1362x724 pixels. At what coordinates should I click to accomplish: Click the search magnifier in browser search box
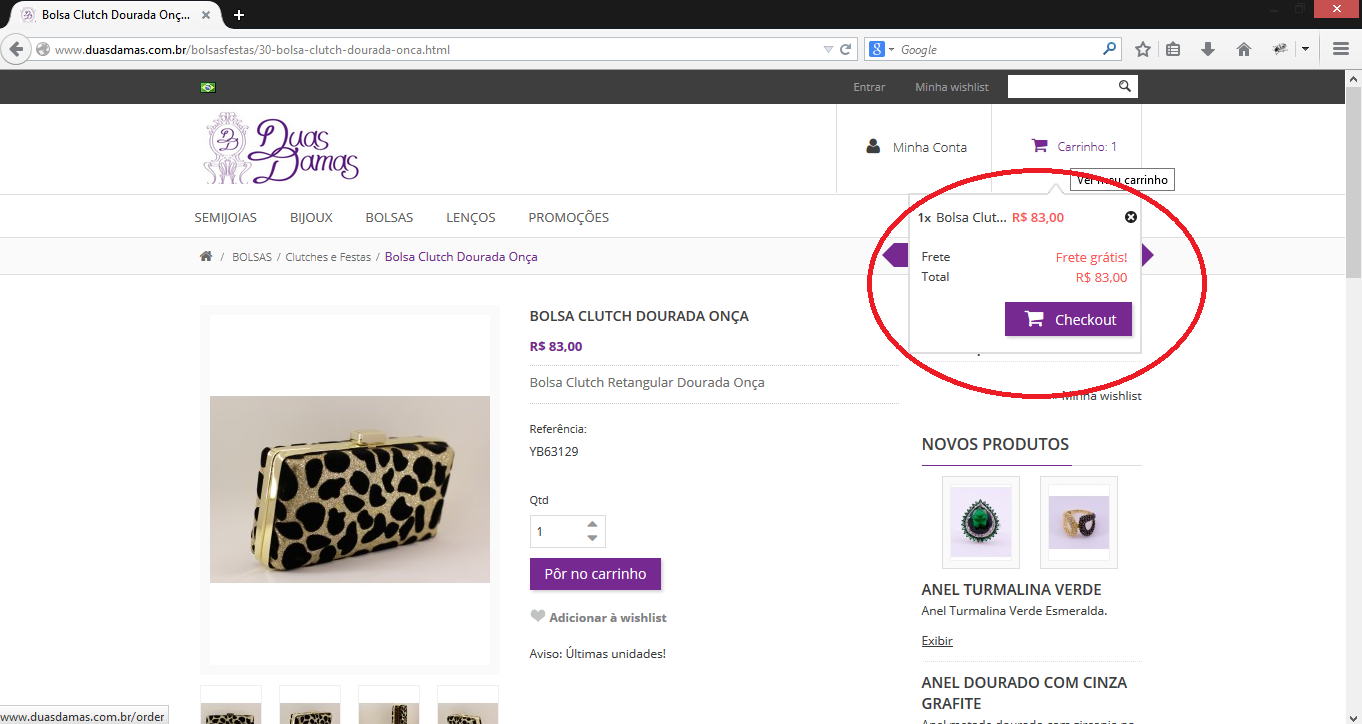[1110, 49]
